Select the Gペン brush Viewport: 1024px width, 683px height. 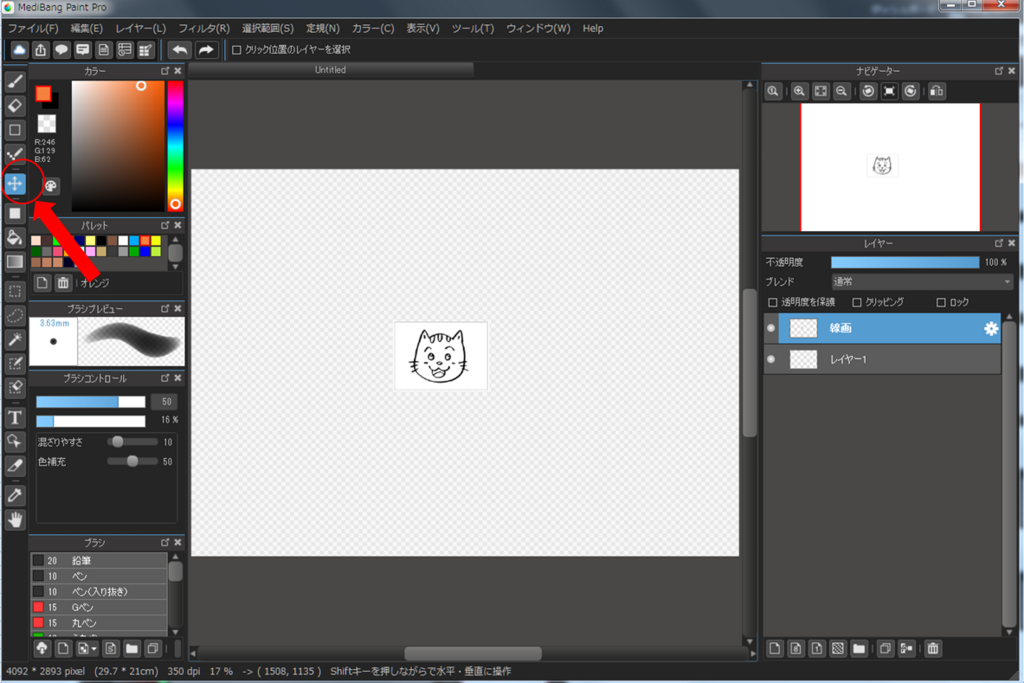click(99, 607)
